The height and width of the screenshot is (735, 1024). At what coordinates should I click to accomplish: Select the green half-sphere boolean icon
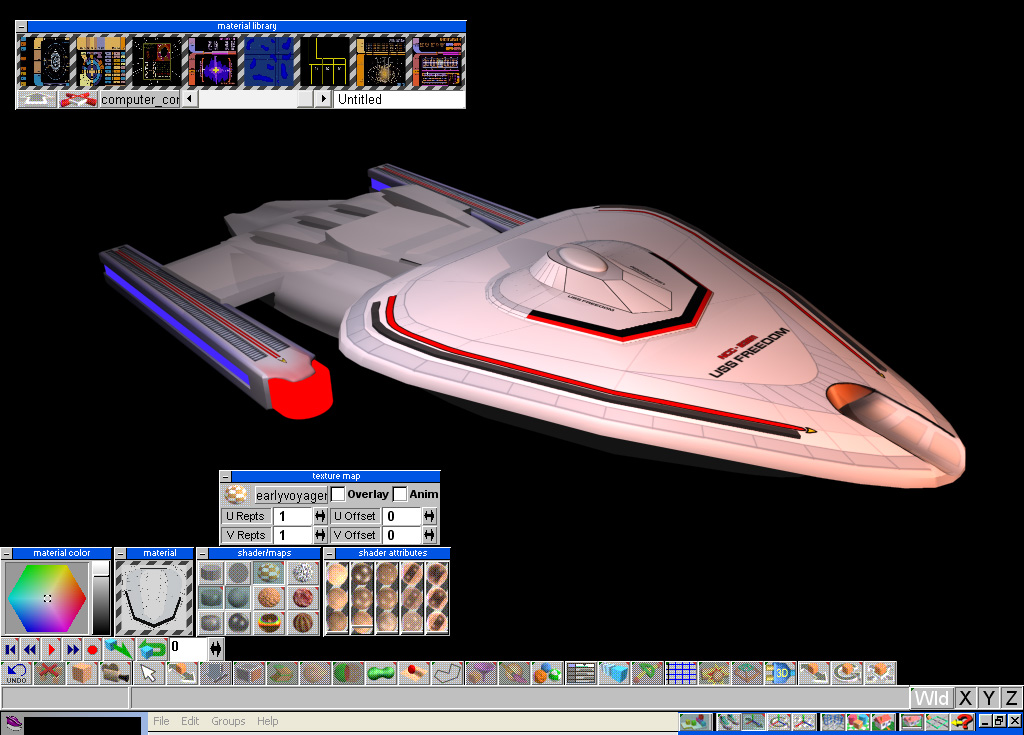[x=349, y=673]
